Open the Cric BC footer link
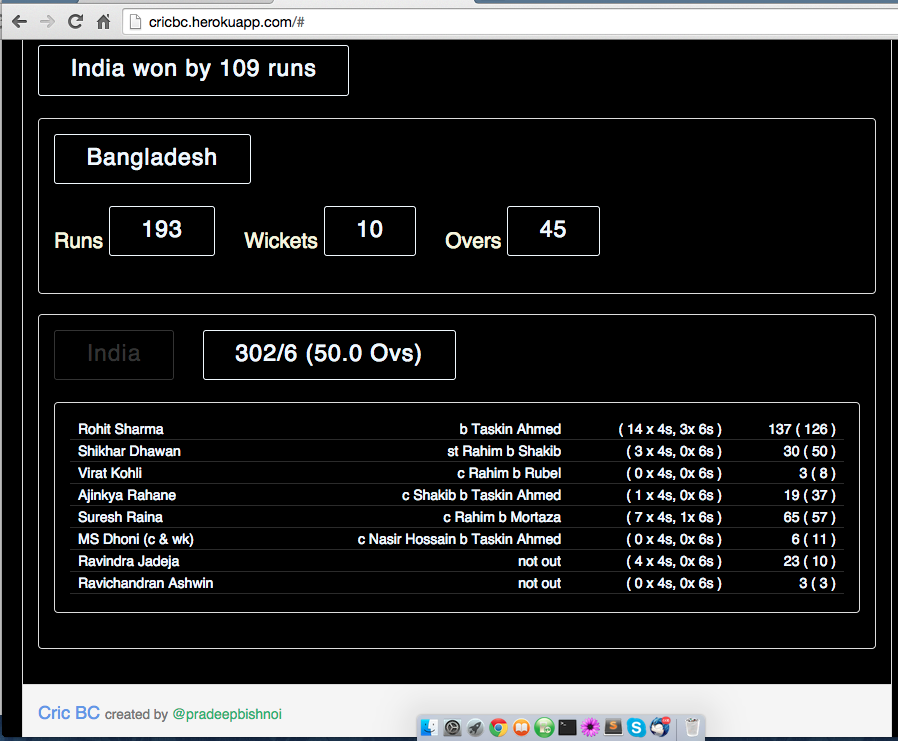The height and width of the screenshot is (741, 898). pos(69,713)
